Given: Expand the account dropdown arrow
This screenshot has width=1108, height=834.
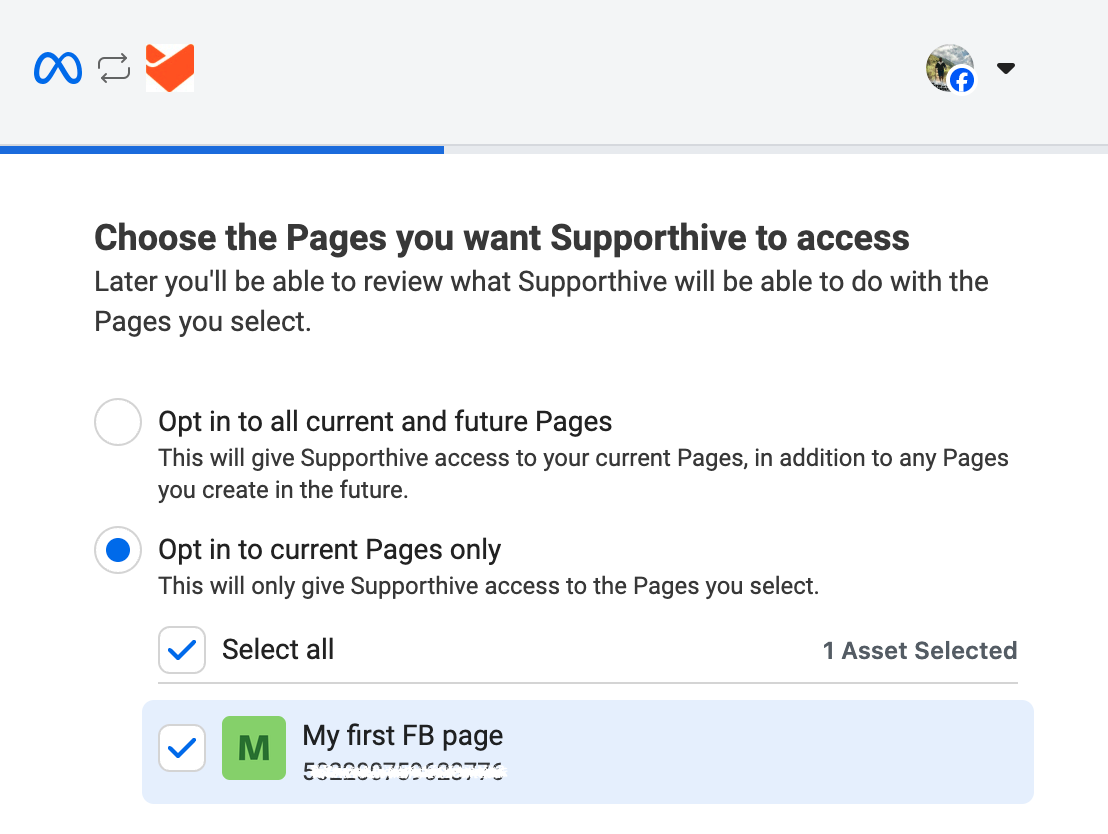Looking at the screenshot, I should pyautogui.click(x=1006, y=68).
